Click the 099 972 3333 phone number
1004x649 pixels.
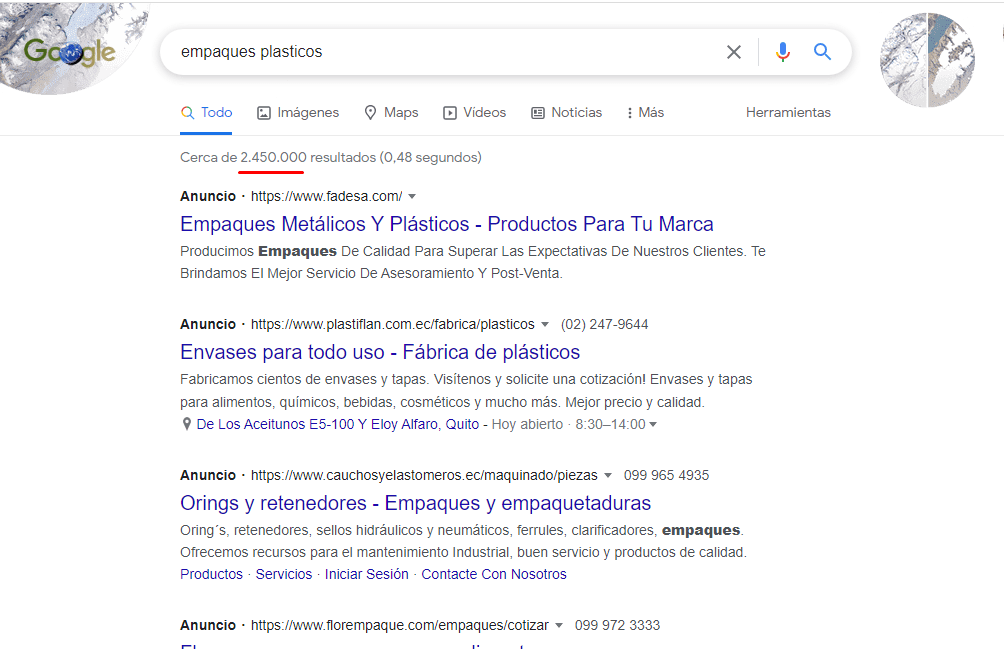(x=617, y=625)
